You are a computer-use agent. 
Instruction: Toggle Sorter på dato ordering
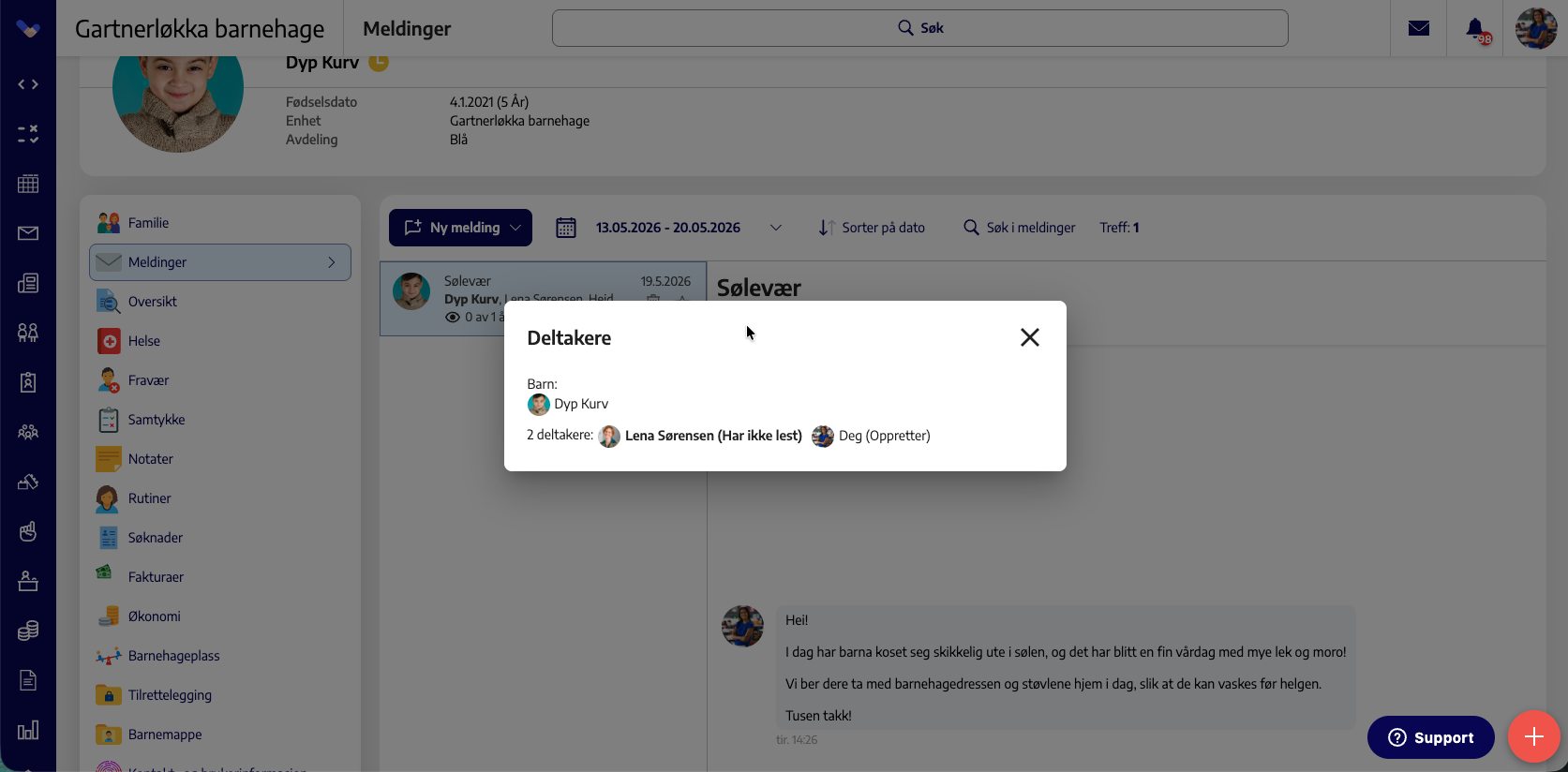[872, 228]
